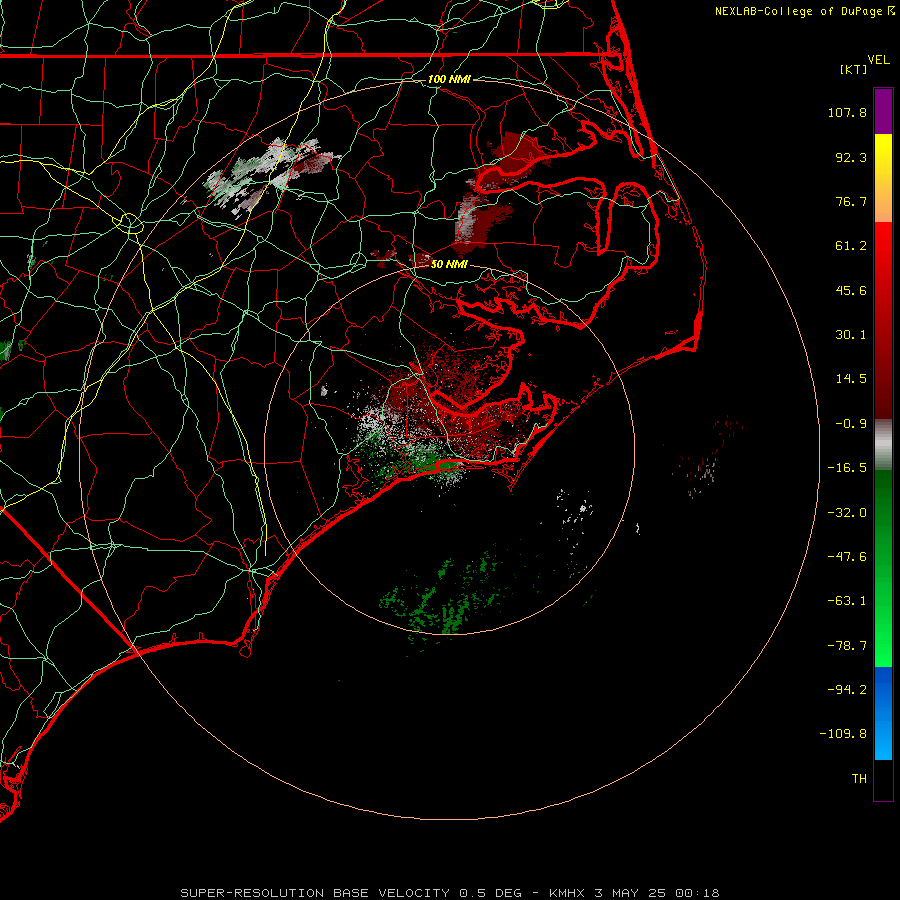Click the highway loop circle marker
The image size is (900, 900).
click(x=130, y=223)
